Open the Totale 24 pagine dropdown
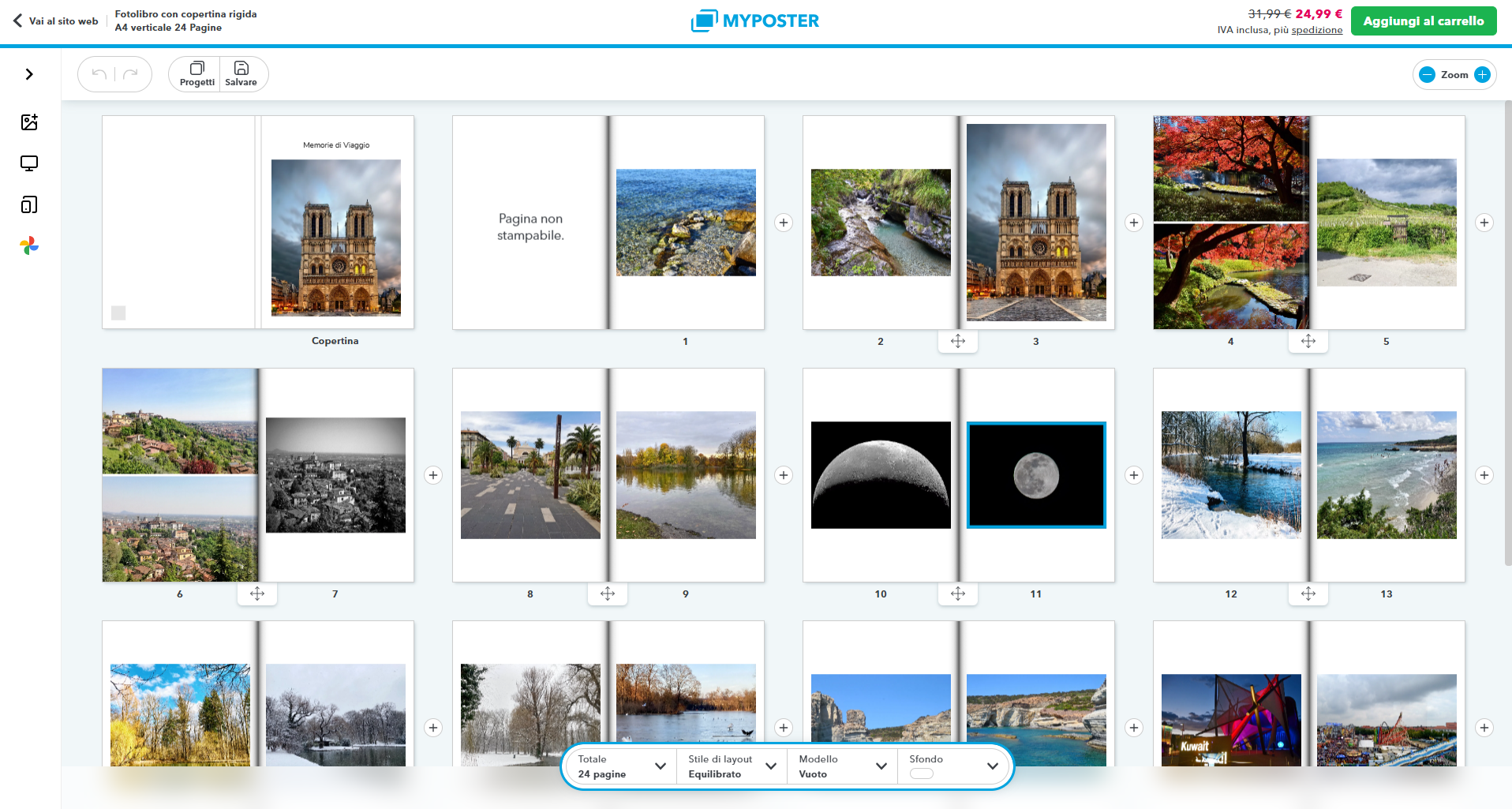Screen dimensions: 1512x809 pyautogui.click(x=622, y=766)
